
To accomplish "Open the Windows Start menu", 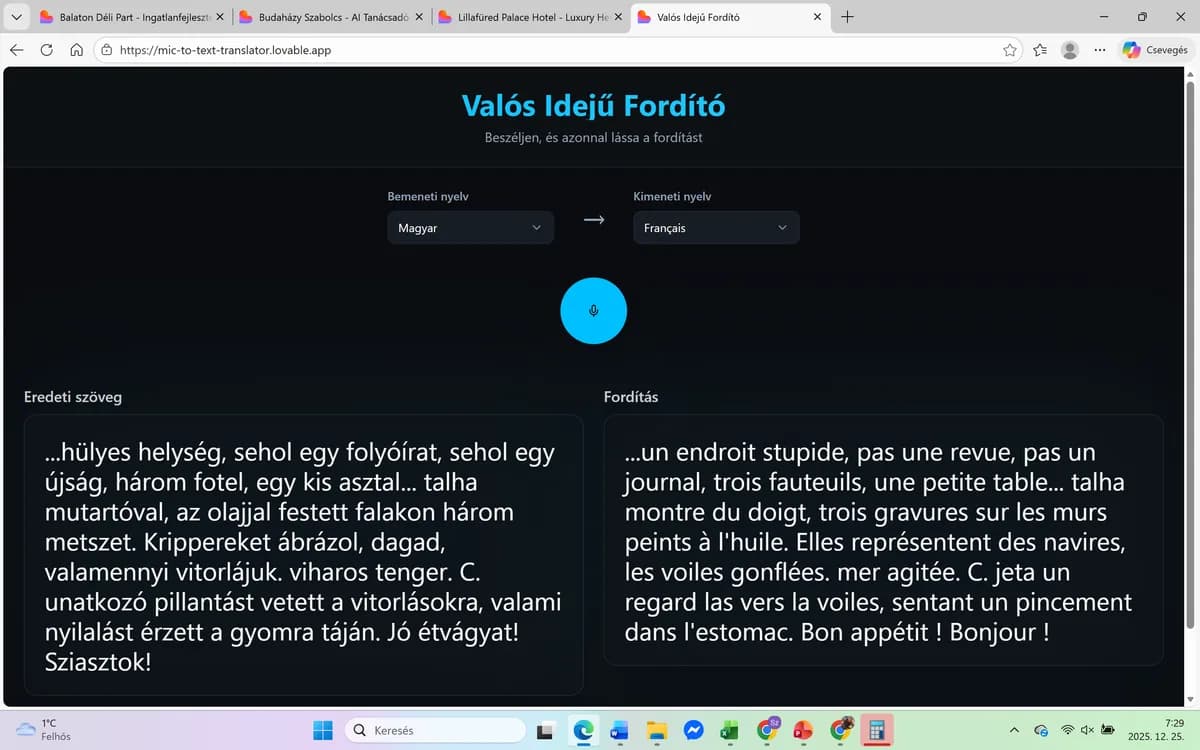I will click(x=322, y=730).
